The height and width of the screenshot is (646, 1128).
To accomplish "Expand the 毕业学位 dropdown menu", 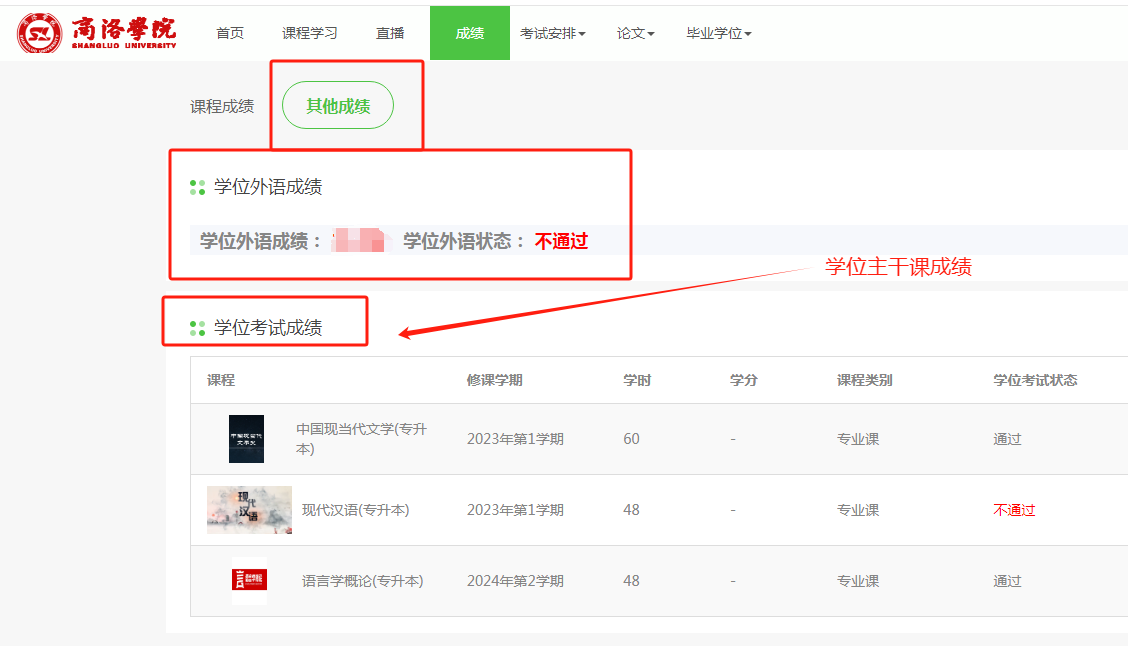I will pos(718,33).
